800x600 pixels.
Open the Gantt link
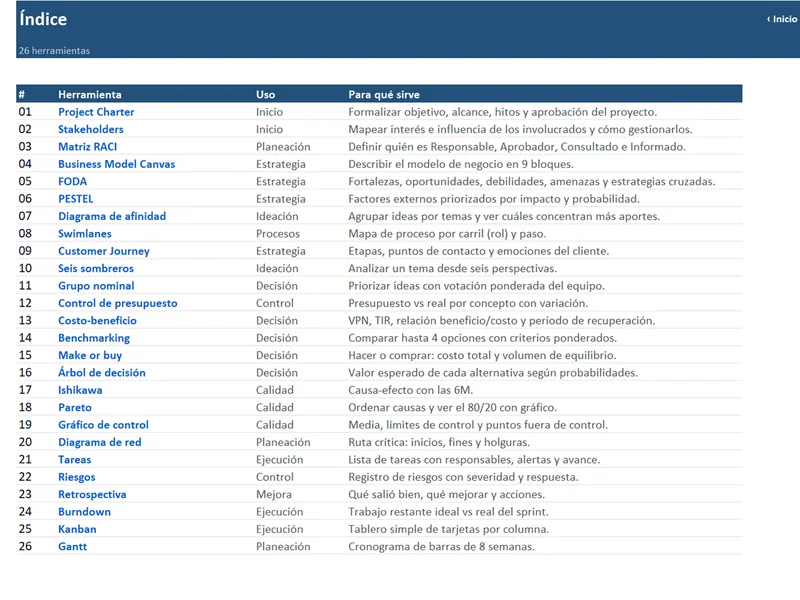pyautogui.click(x=72, y=545)
